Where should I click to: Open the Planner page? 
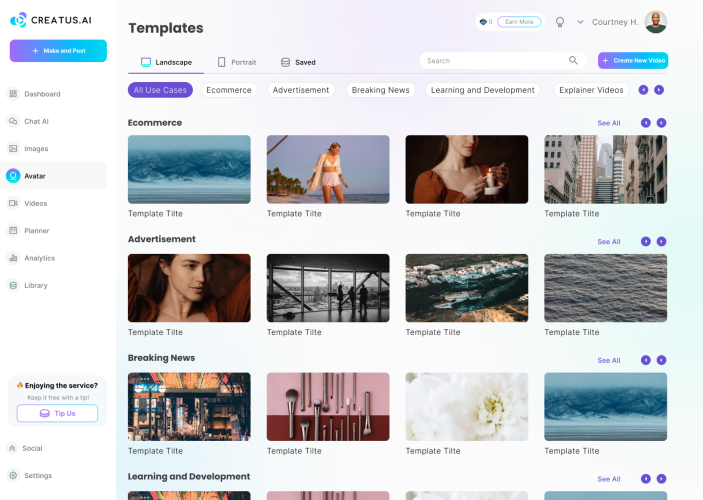tap(28, 230)
